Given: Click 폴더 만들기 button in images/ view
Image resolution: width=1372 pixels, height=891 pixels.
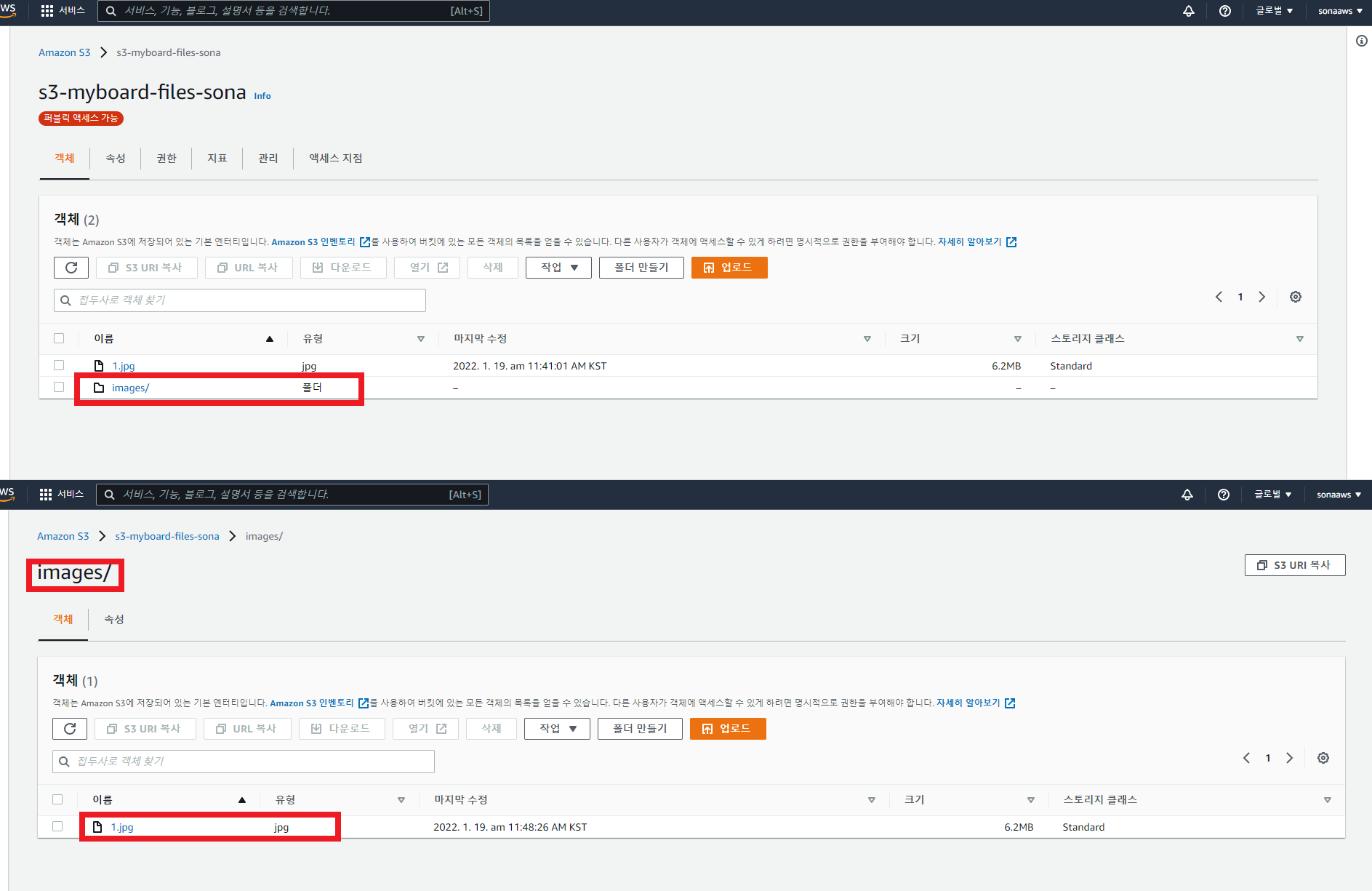Looking at the screenshot, I should pos(640,729).
